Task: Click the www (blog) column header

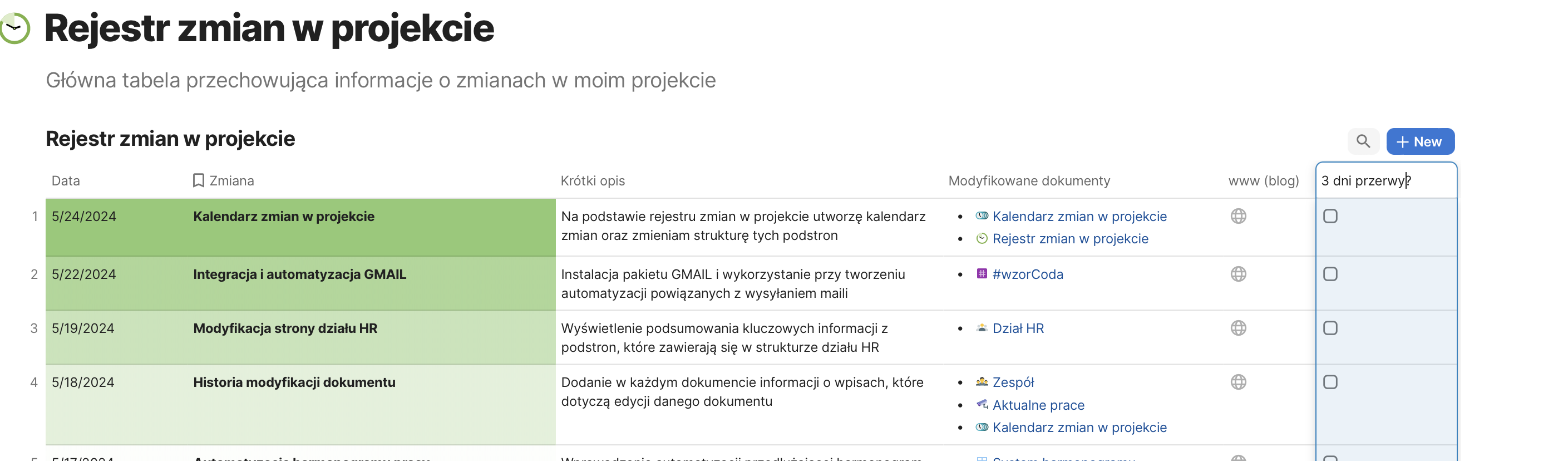Action: point(1263,181)
